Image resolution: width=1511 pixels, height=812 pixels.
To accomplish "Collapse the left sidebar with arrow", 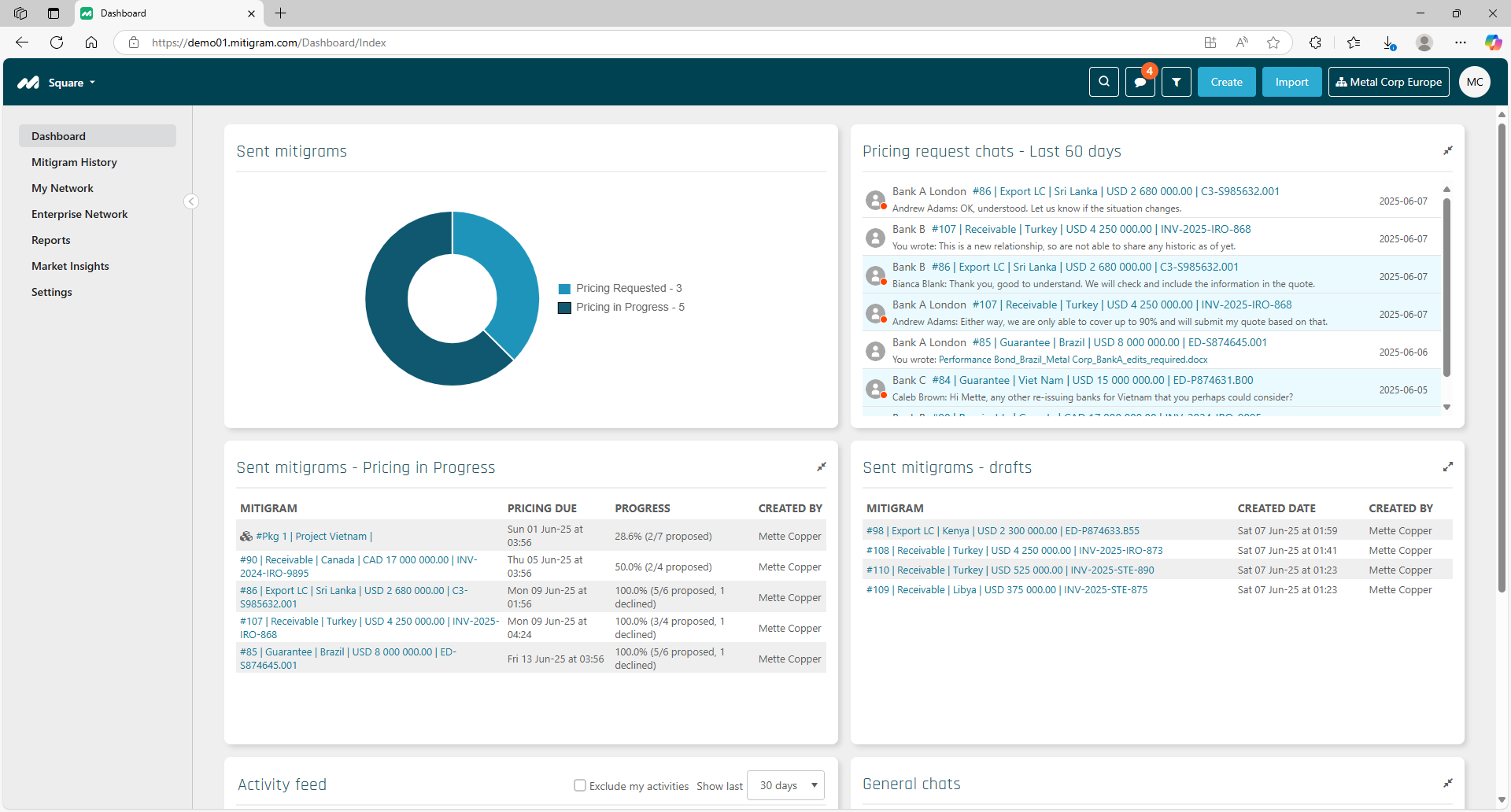I will pos(191,201).
